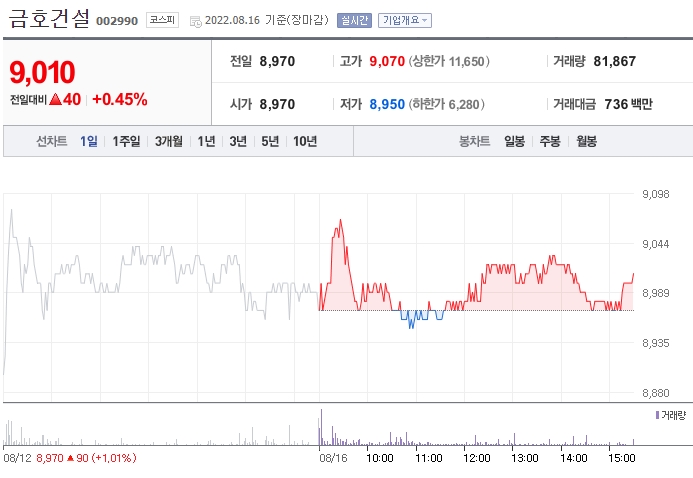
Task: Click the 실시간 button
Action: point(354,20)
